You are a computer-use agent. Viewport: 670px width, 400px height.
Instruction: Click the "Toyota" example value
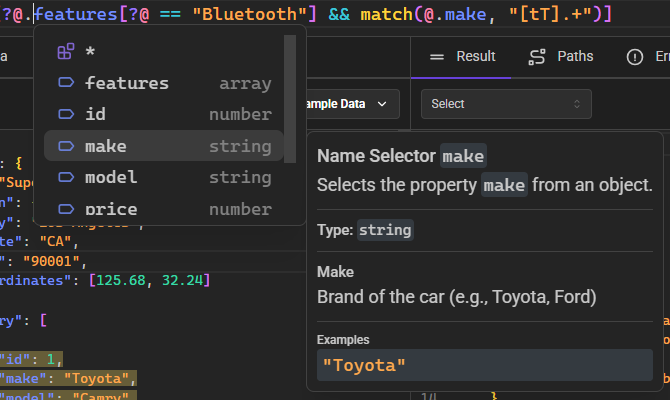[364, 365]
